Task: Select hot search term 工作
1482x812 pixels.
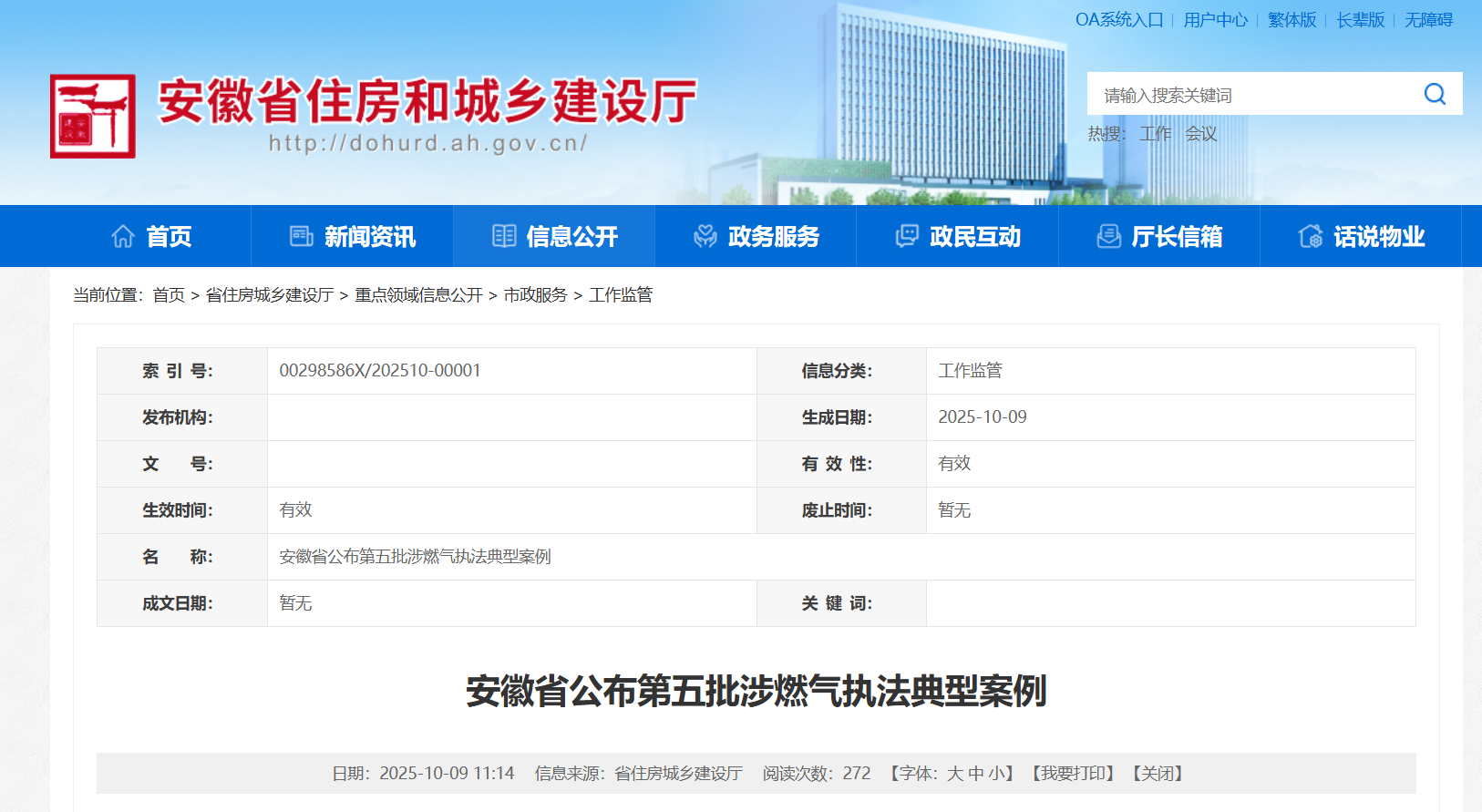Action: (1156, 134)
